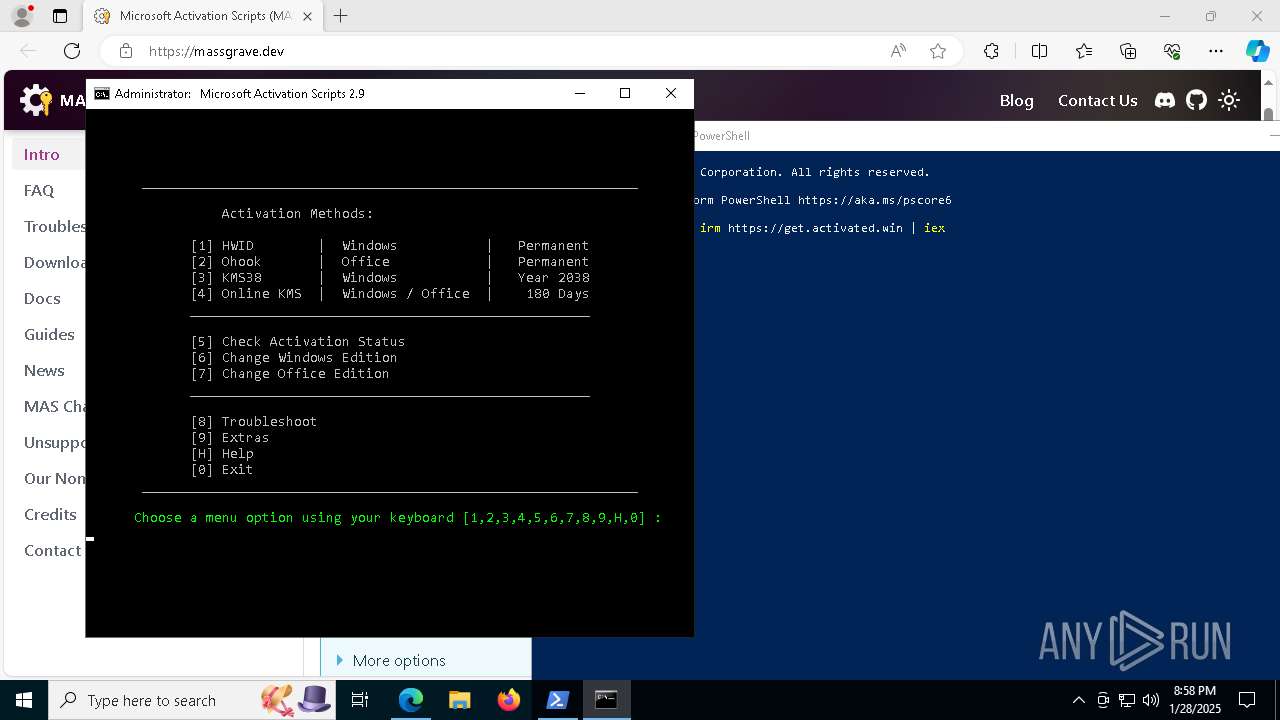Click the cmd window system menu icon

pyautogui.click(x=102, y=93)
